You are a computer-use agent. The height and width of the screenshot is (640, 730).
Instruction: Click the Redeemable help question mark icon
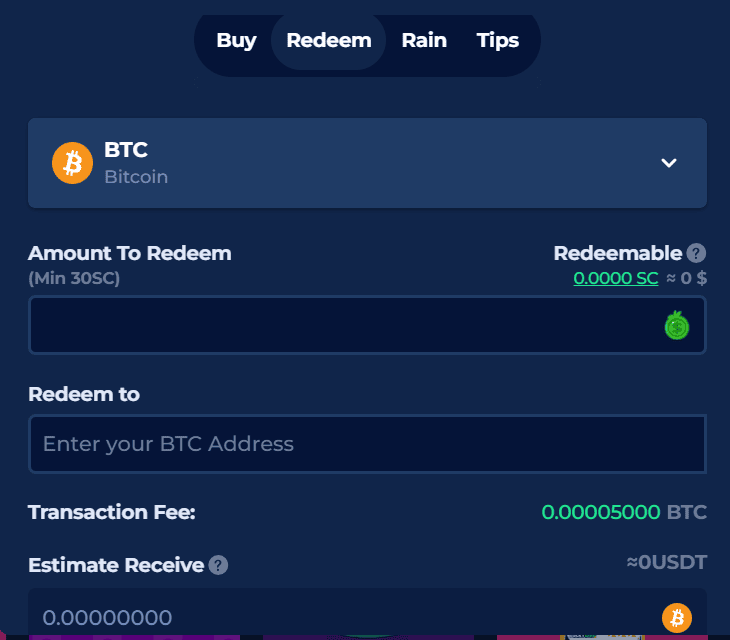coord(696,253)
